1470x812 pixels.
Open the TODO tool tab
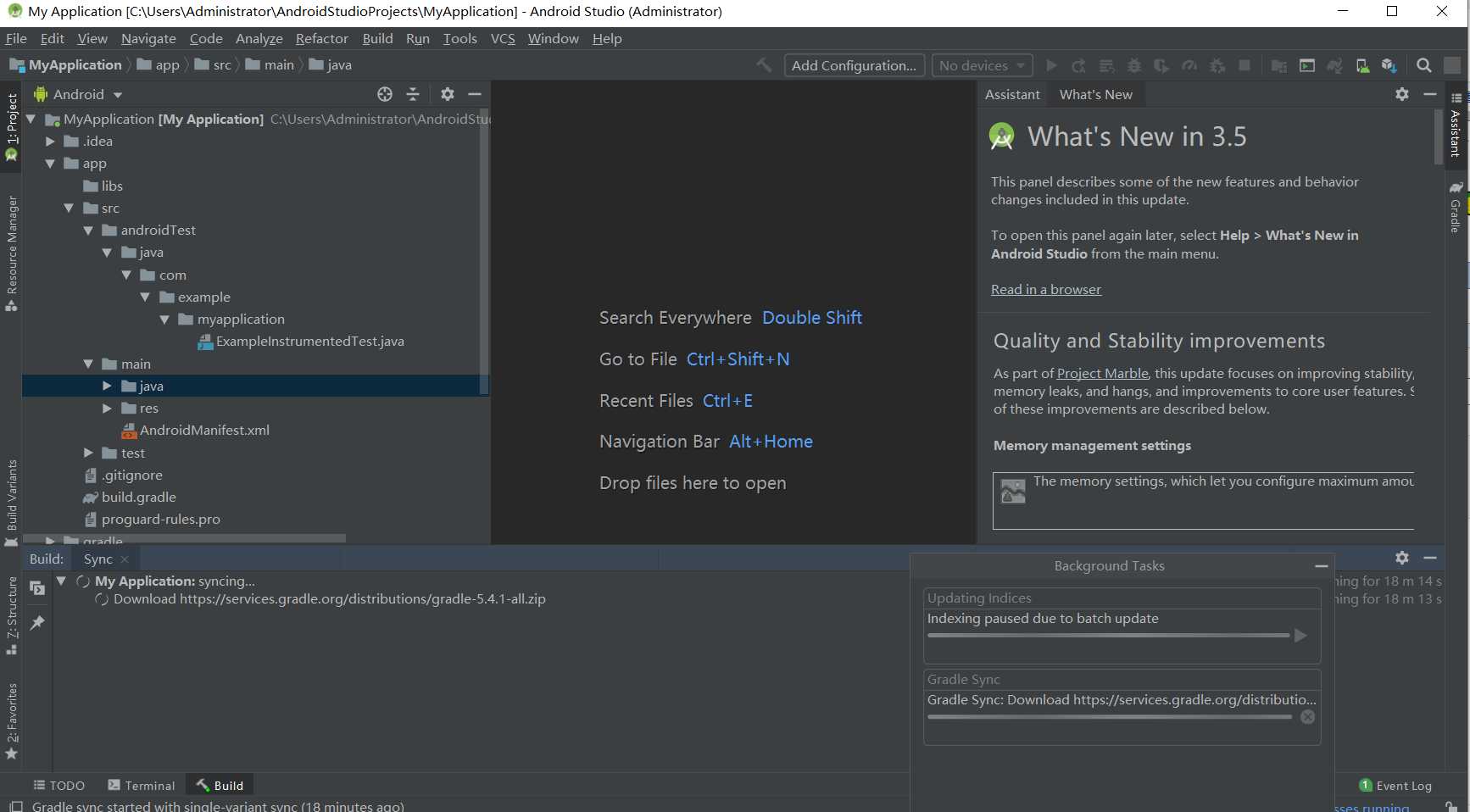[59, 786]
